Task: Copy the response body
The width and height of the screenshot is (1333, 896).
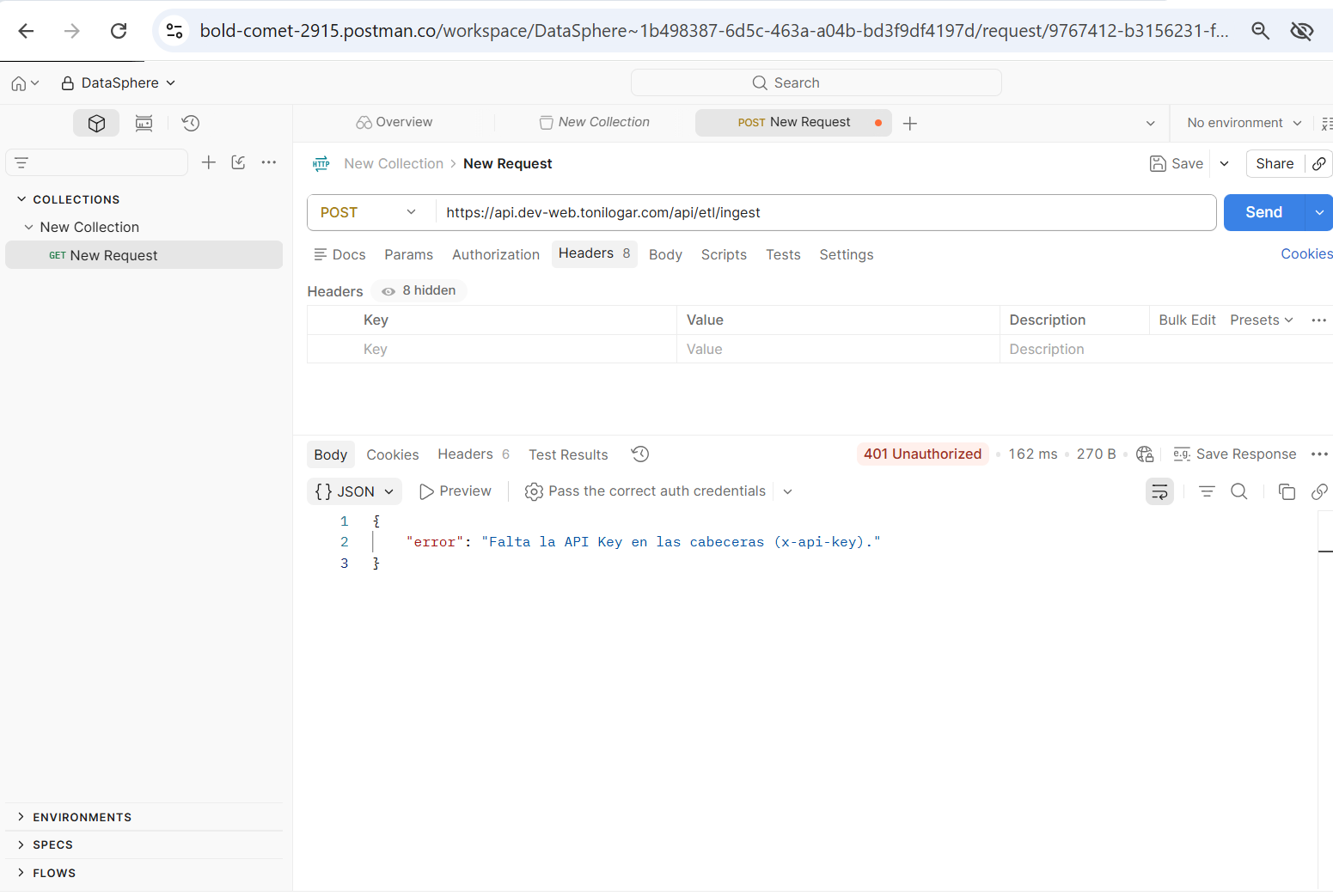Action: click(1287, 491)
